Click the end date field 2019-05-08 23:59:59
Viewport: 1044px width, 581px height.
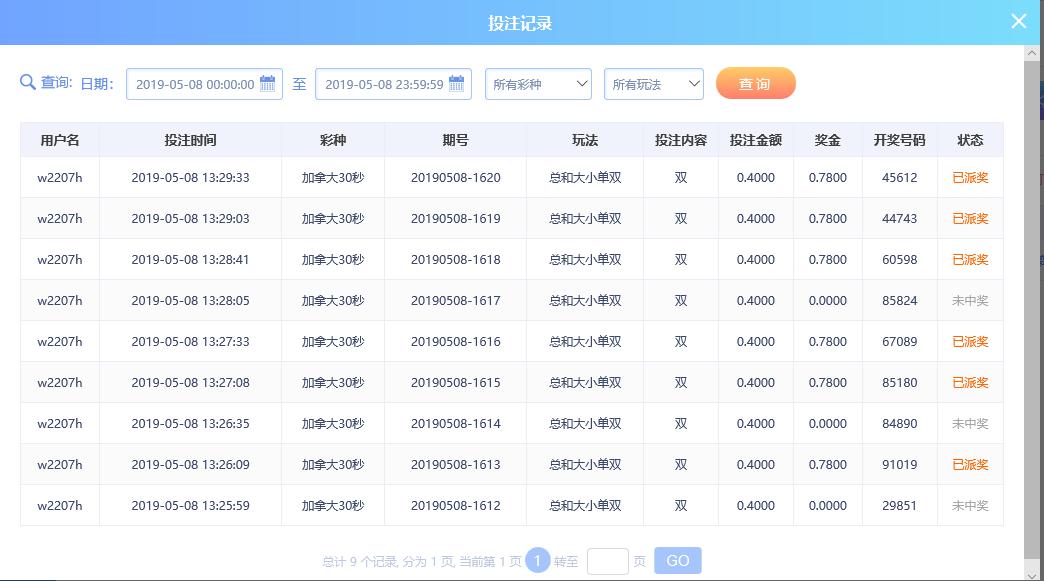click(383, 85)
